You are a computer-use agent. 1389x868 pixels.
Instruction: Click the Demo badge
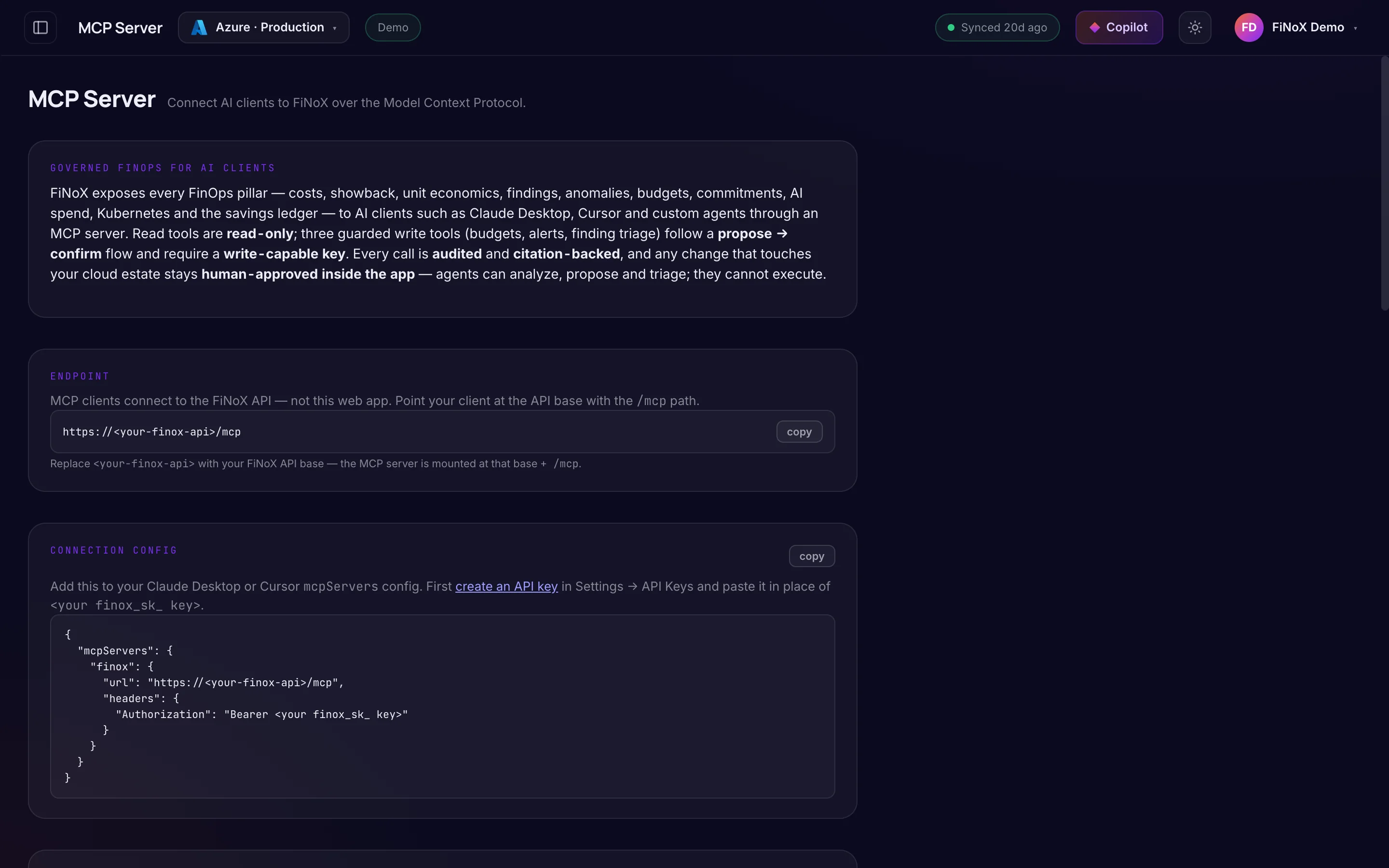[x=393, y=27]
